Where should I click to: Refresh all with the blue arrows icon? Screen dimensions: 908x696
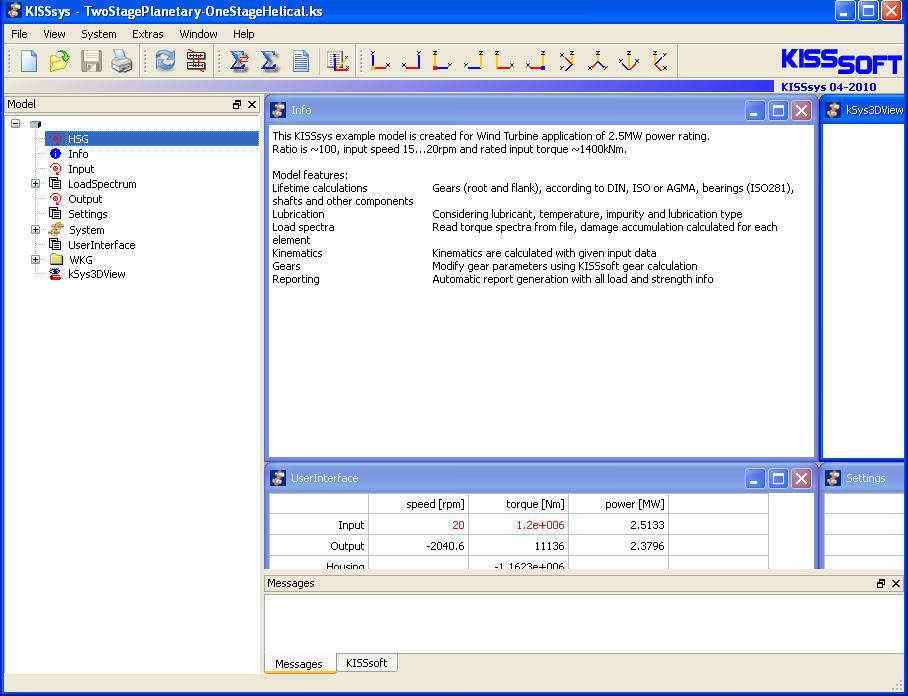pos(165,61)
